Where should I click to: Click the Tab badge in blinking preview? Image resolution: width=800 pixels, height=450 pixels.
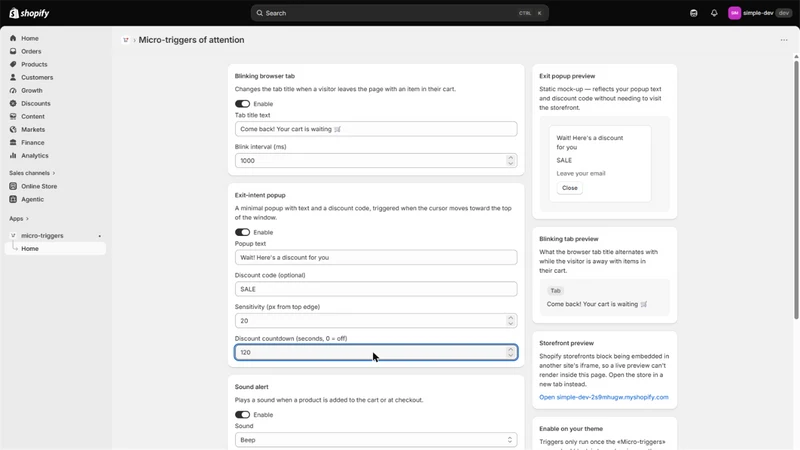[555, 290]
